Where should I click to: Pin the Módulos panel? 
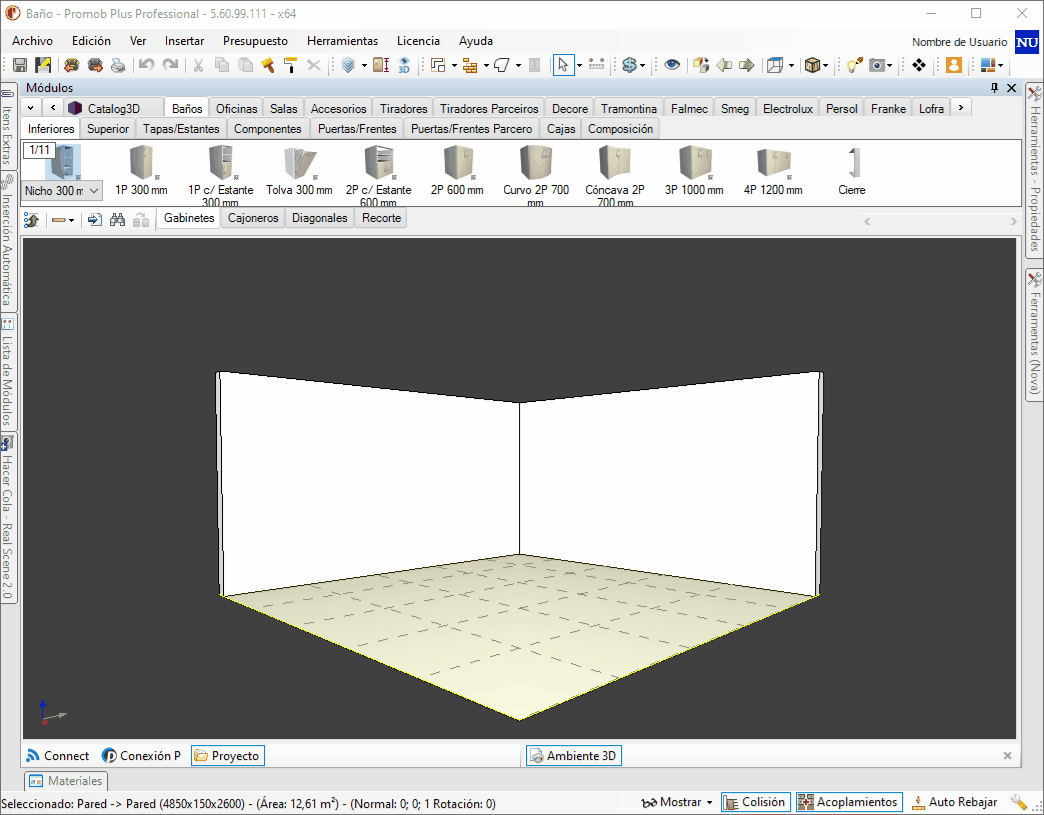(995, 88)
